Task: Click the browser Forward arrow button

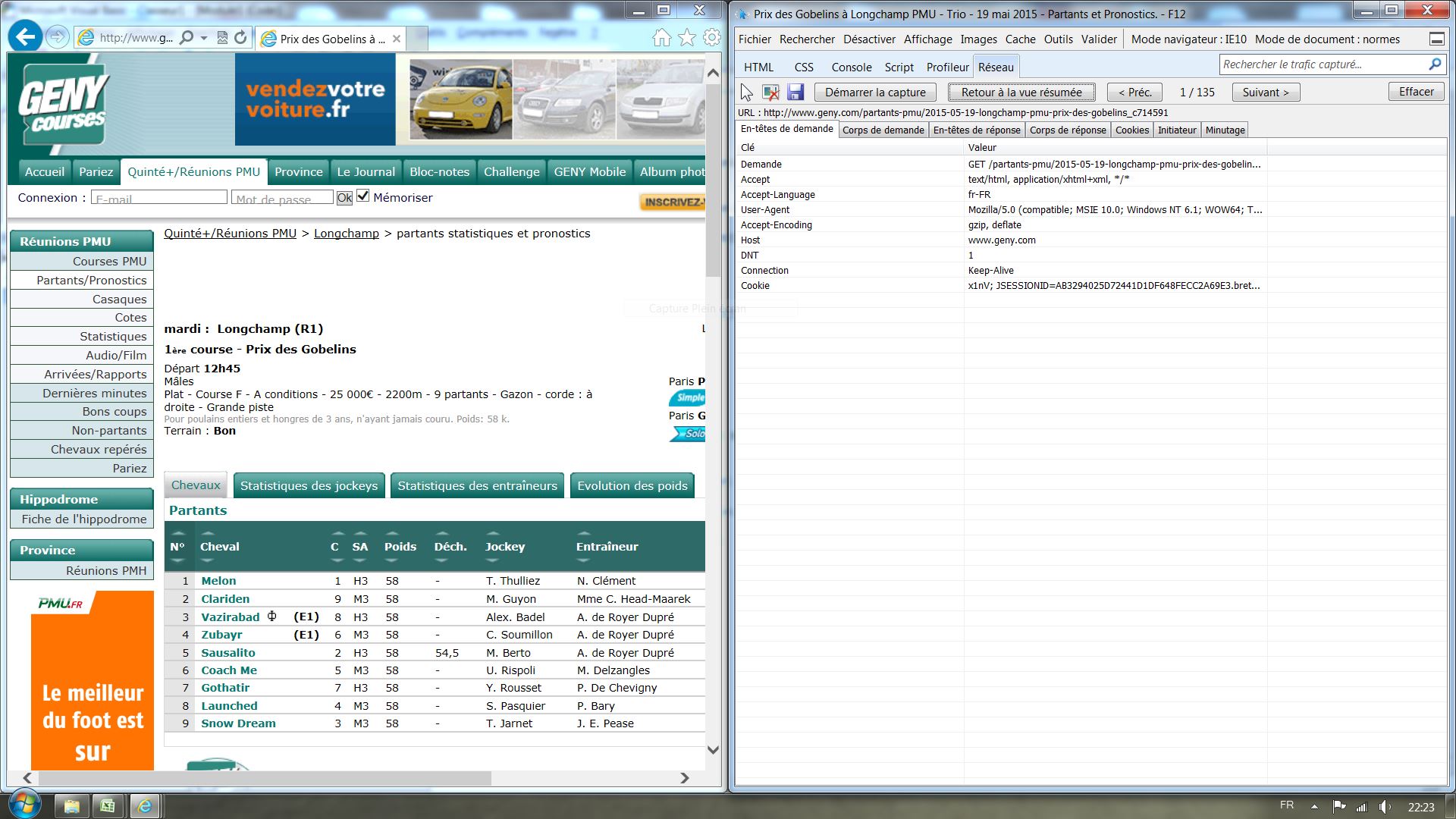Action: (x=57, y=37)
